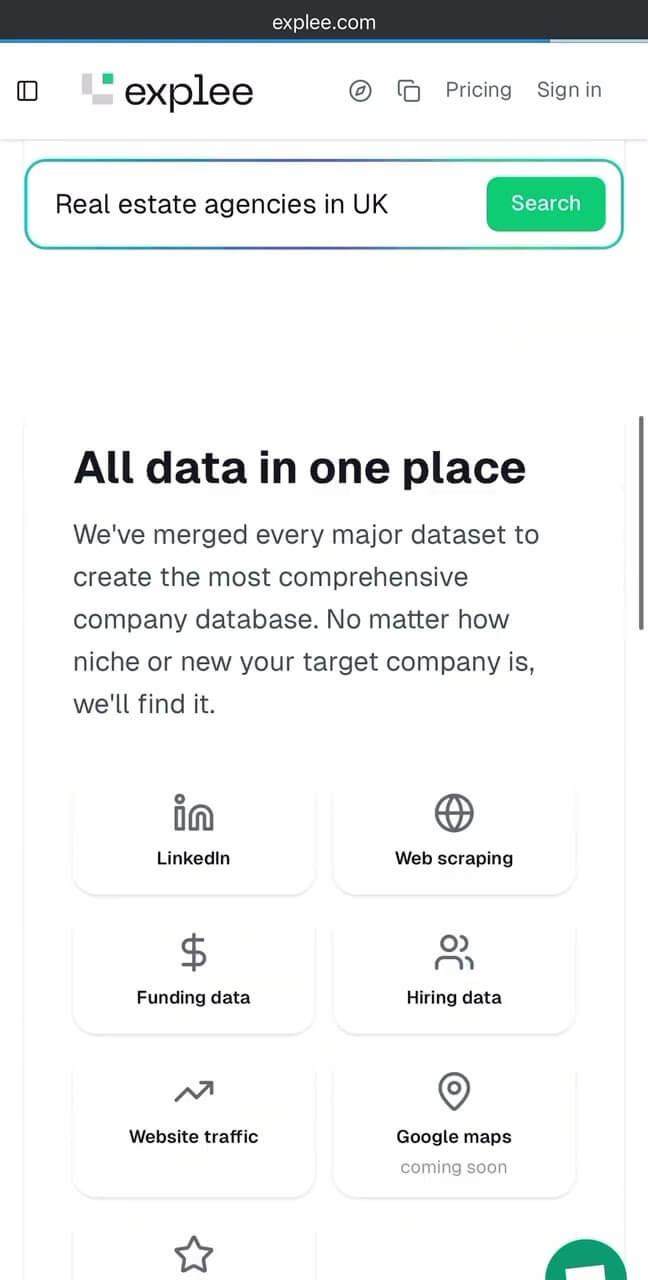648x1280 pixels.
Task: Tap the explee.com address bar
Action: (324, 22)
